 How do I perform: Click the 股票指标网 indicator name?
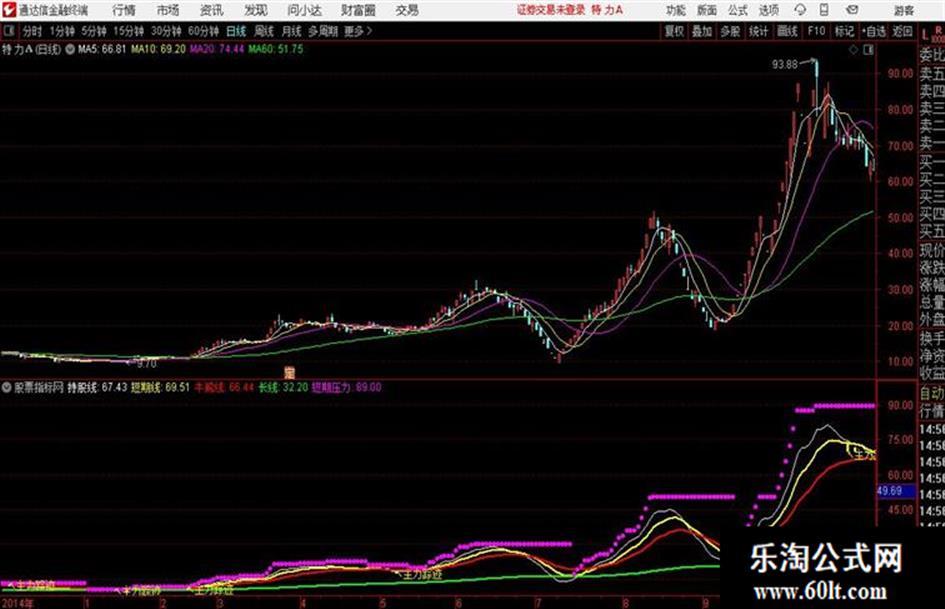pyautogui.click(x=39, y=387)
